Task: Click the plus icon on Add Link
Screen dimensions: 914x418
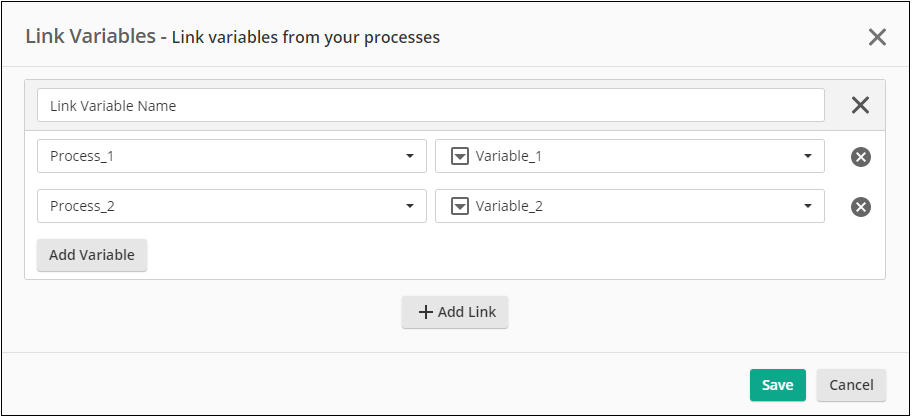Action: 426,312
